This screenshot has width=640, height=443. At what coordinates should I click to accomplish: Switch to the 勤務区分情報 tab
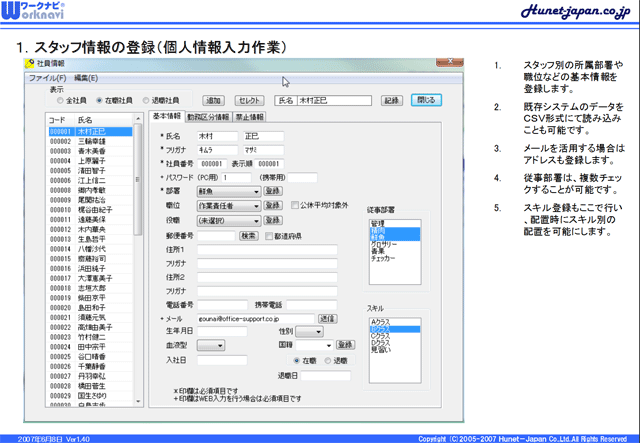[207, 117]
